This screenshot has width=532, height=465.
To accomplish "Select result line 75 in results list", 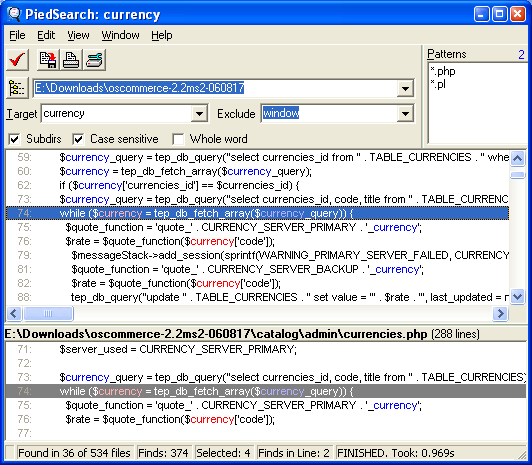I will (x=257, y=227).
